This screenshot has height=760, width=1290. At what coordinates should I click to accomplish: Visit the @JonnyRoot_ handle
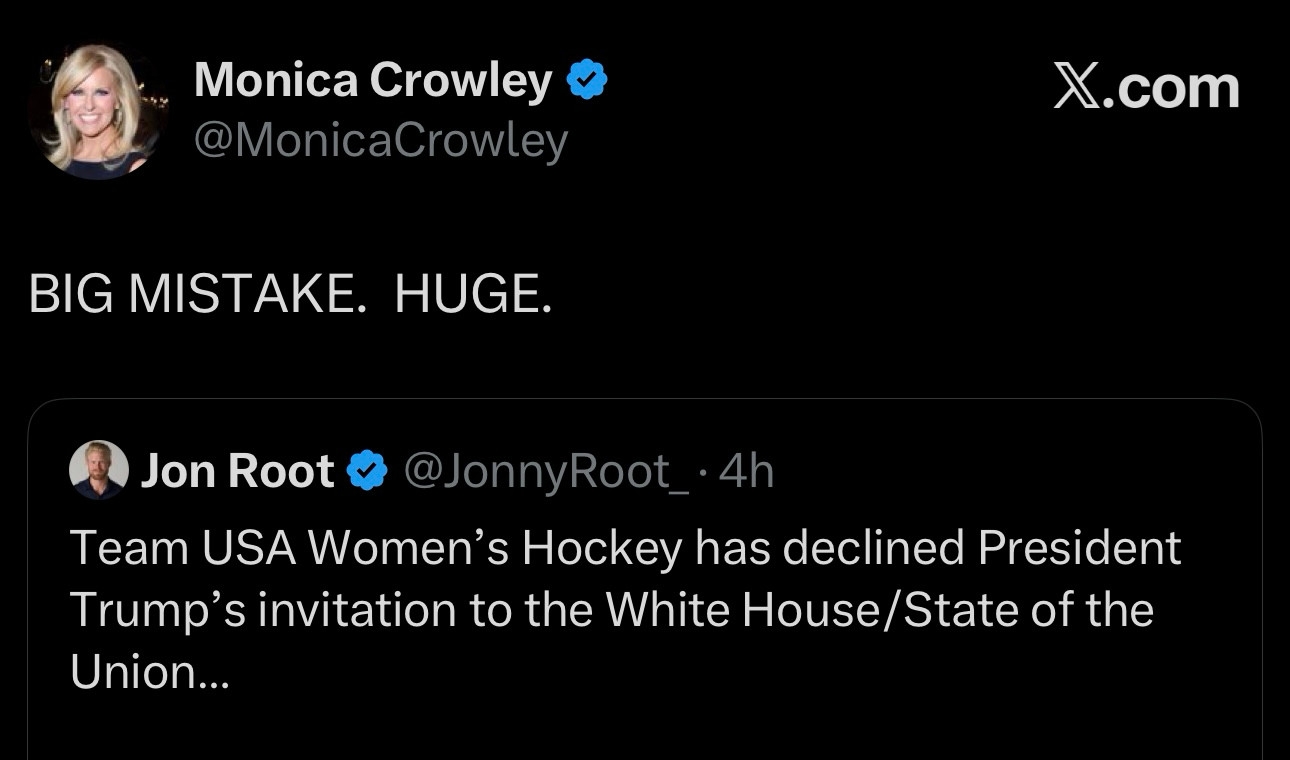pyautogui.click(x=545, y=471)
